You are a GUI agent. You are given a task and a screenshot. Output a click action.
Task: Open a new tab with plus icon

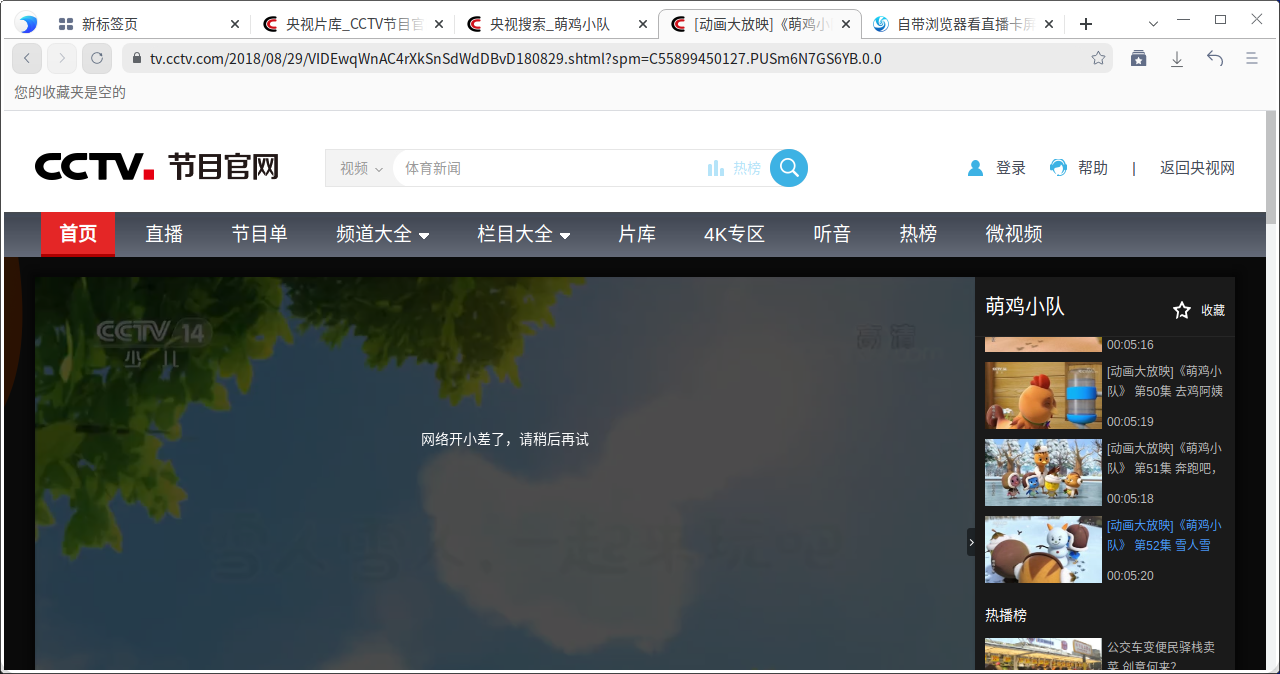click(x=1086, y=24)
